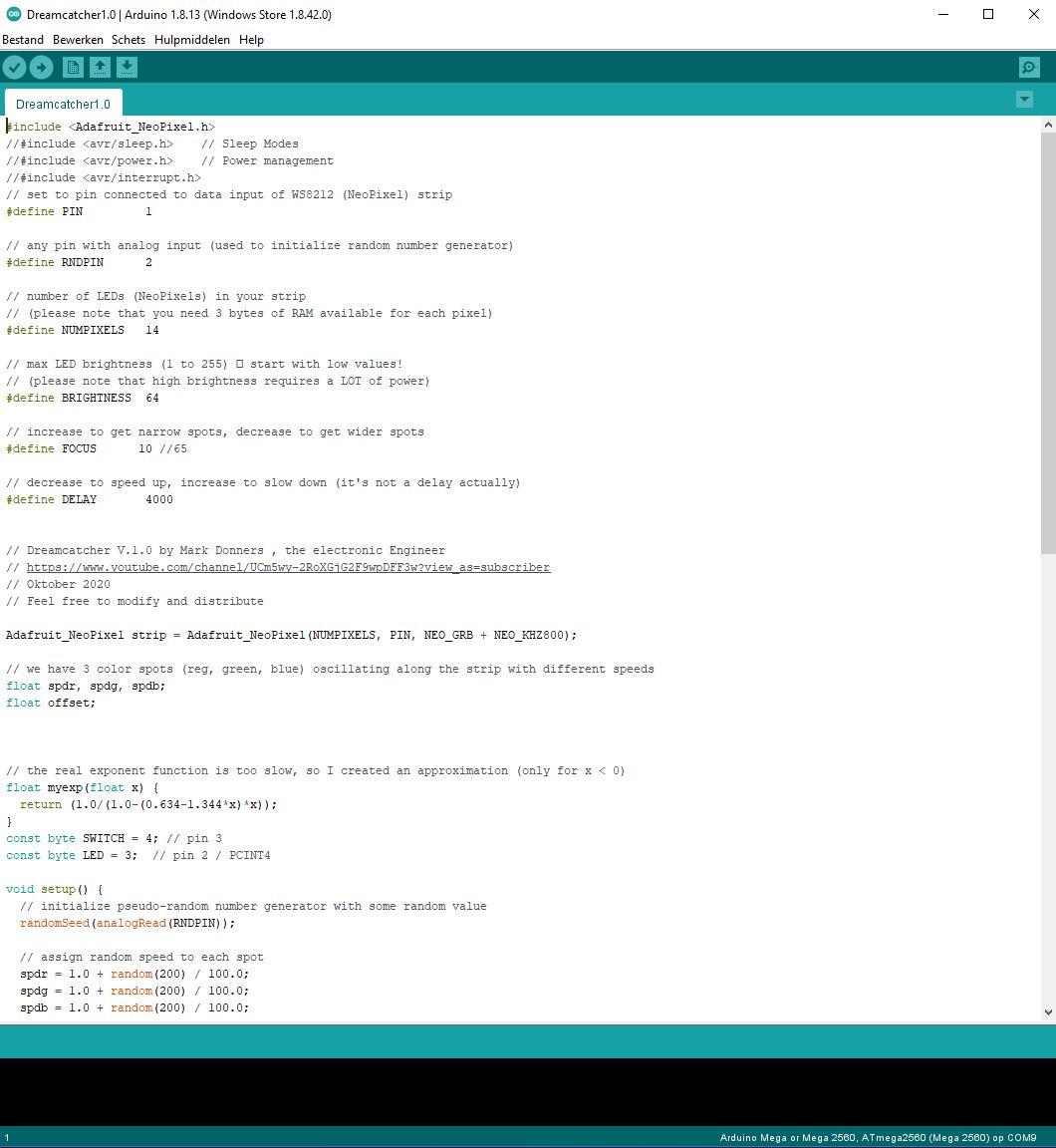Open the Bestand menu

(22, 40)
